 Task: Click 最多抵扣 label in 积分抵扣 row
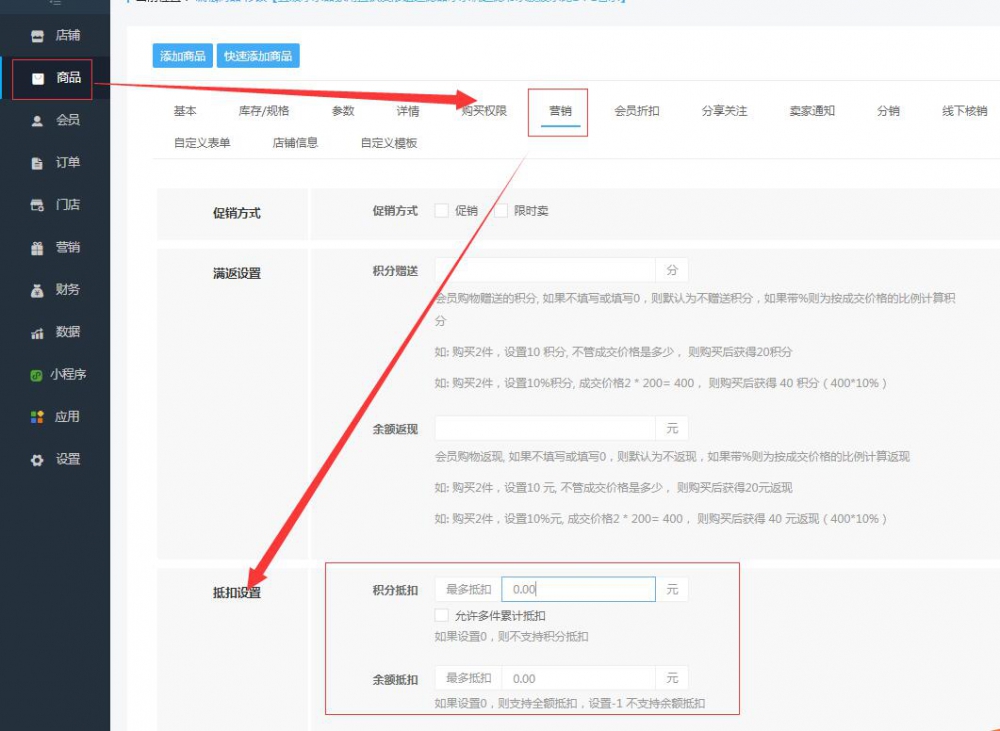tap(469, 589)
